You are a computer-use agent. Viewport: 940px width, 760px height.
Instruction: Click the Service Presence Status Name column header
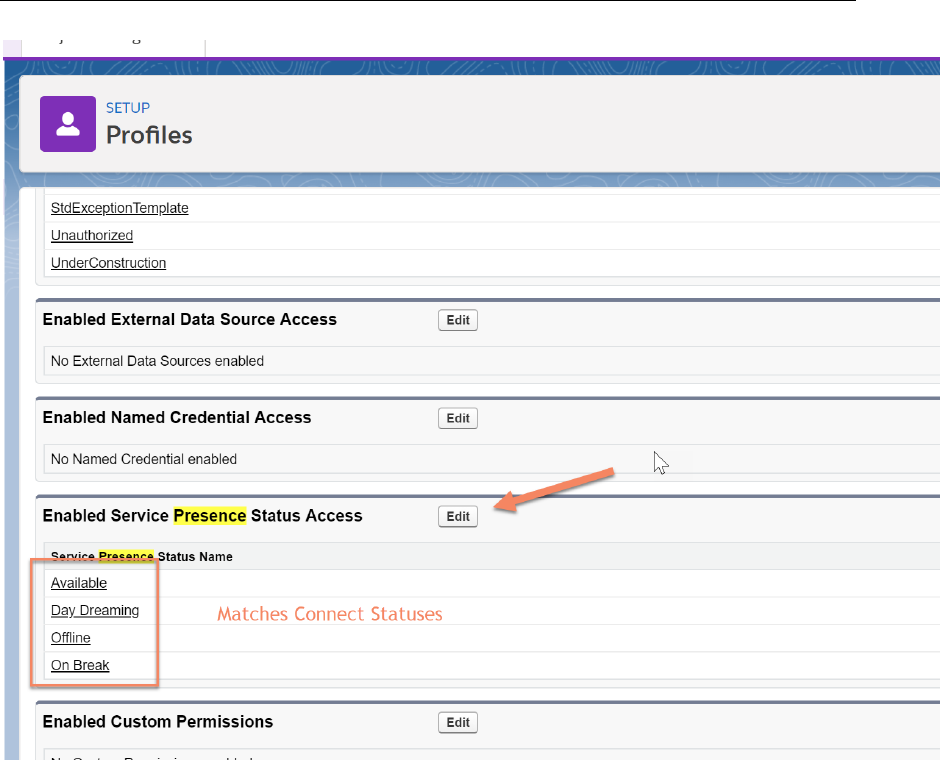pos(141,556)
